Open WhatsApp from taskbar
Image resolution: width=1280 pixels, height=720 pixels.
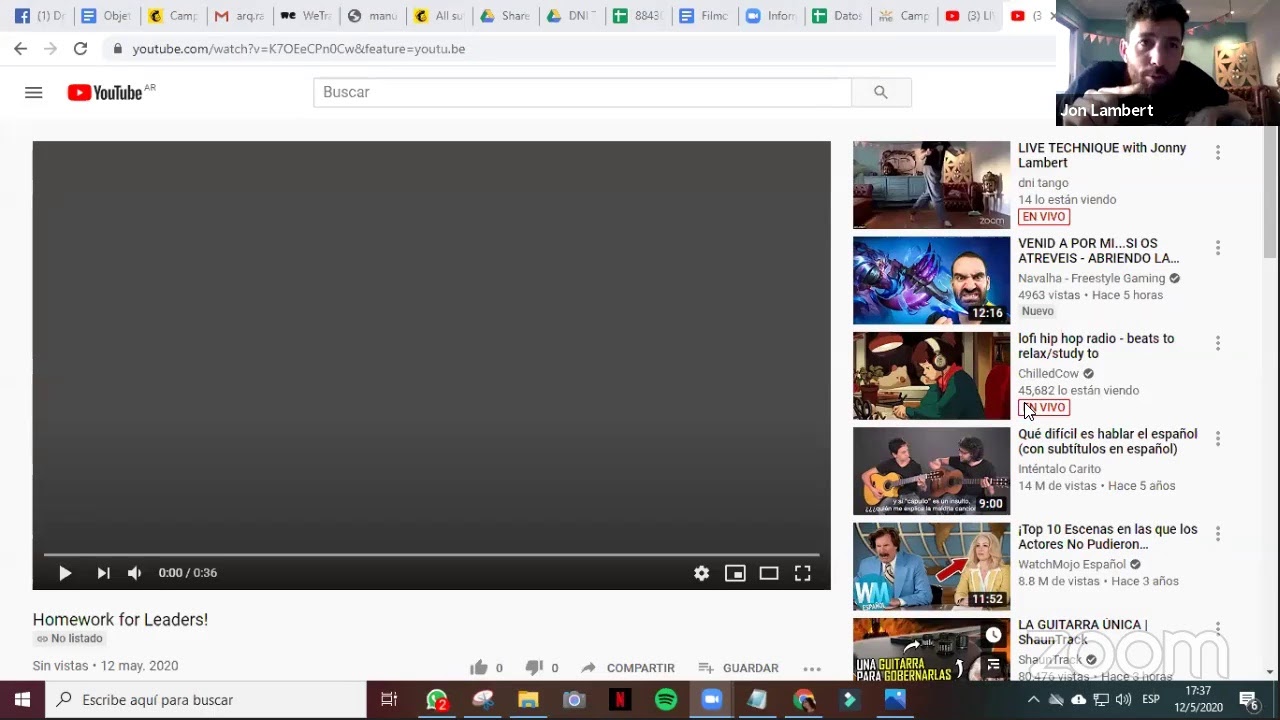(x=437, y=700)
